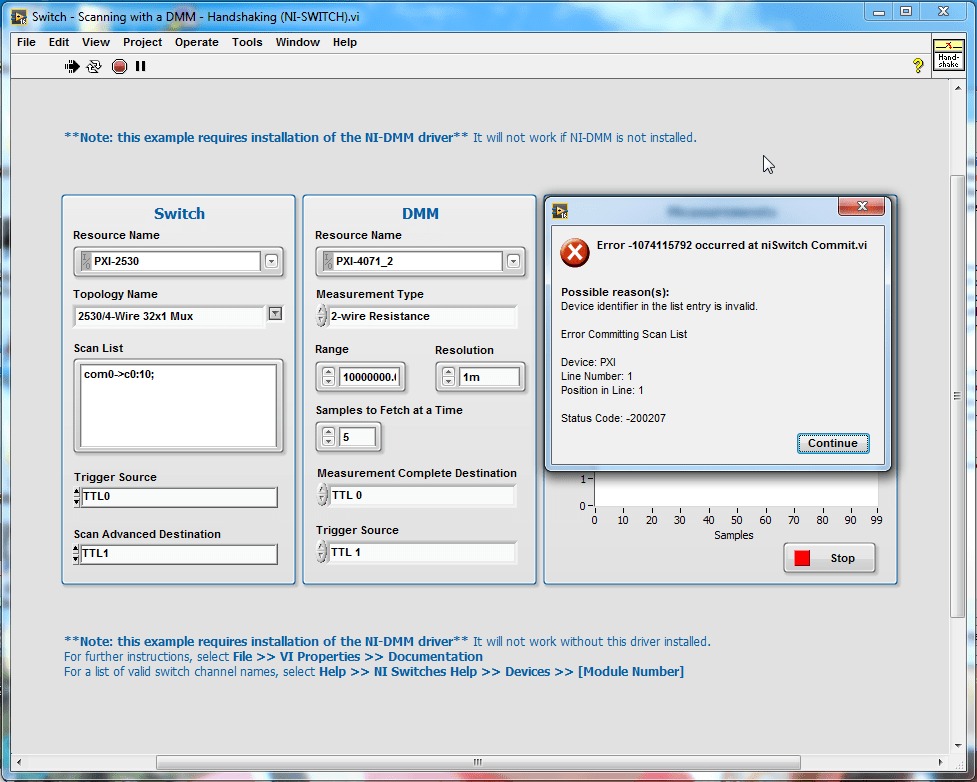Click the Run arrow toolbar icon

click(72, 66)
